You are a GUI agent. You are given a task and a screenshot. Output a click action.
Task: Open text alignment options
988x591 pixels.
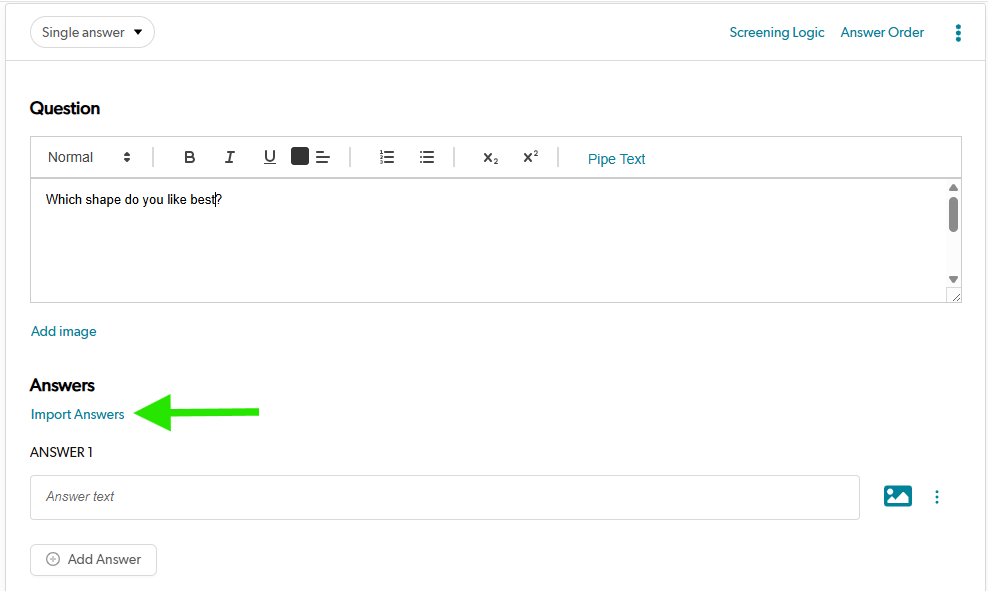323,157
